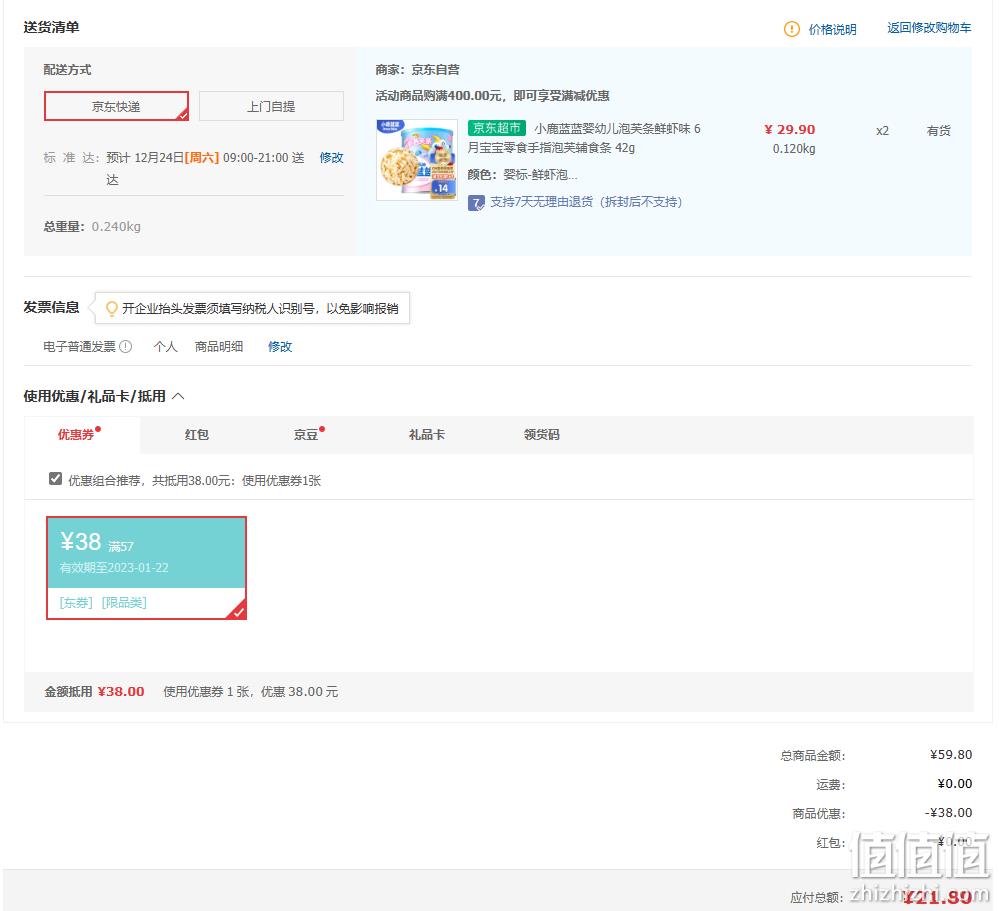Toggle the ¥38 满57 coupon card
999x911 pixels.
click(x=146, y=568)
